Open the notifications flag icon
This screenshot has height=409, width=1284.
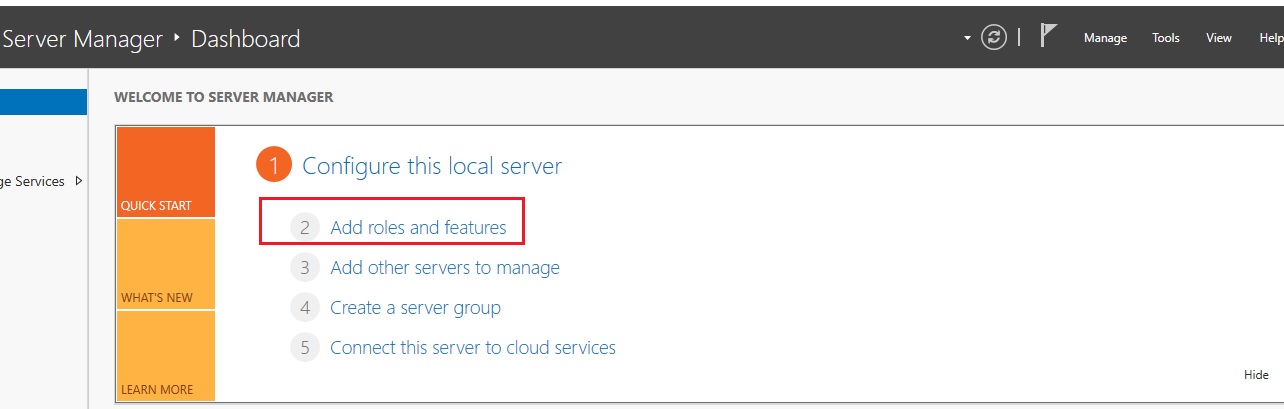pos(1048,37)
